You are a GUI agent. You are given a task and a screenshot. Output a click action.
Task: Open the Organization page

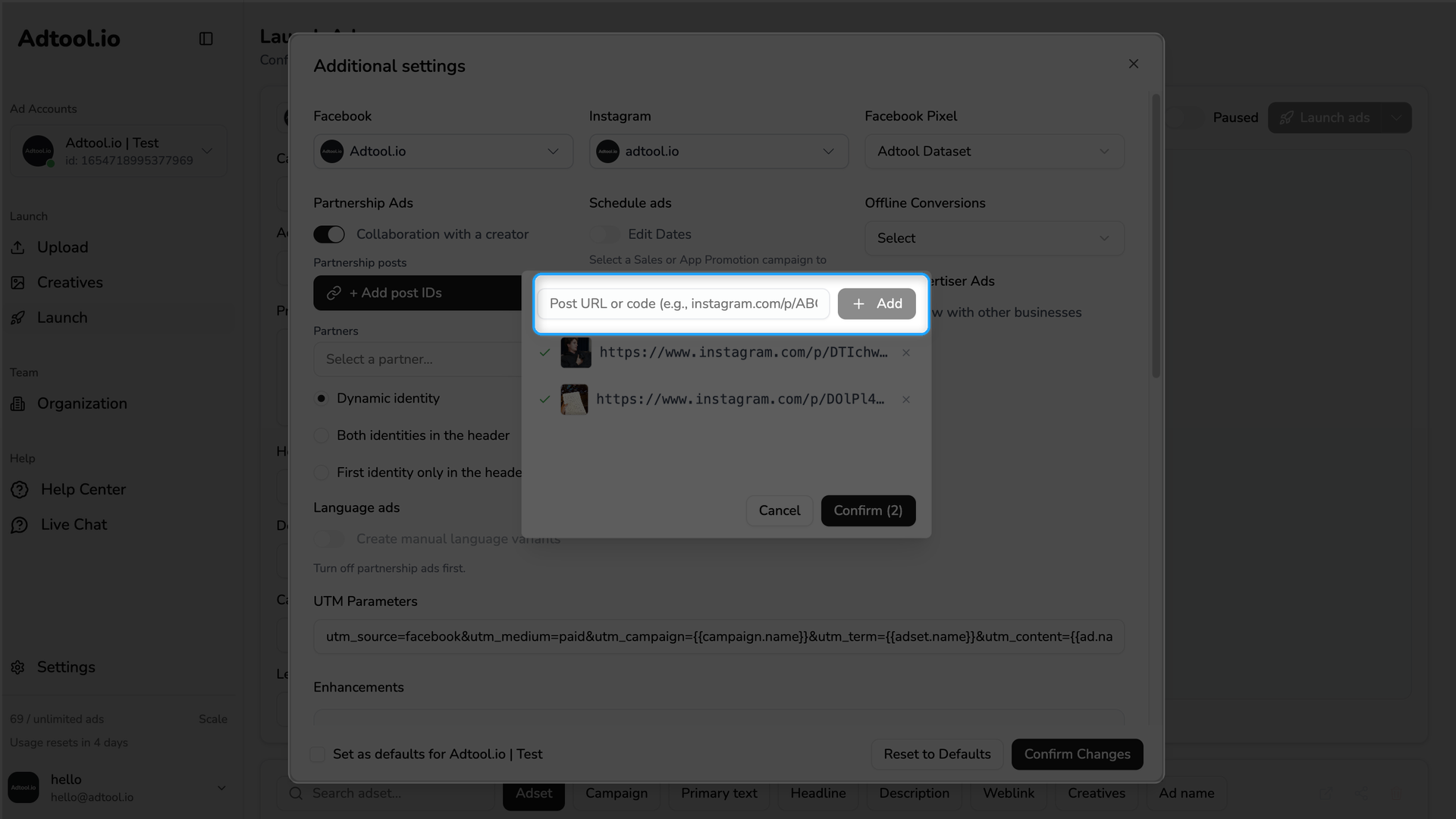[x=82, y=403]
